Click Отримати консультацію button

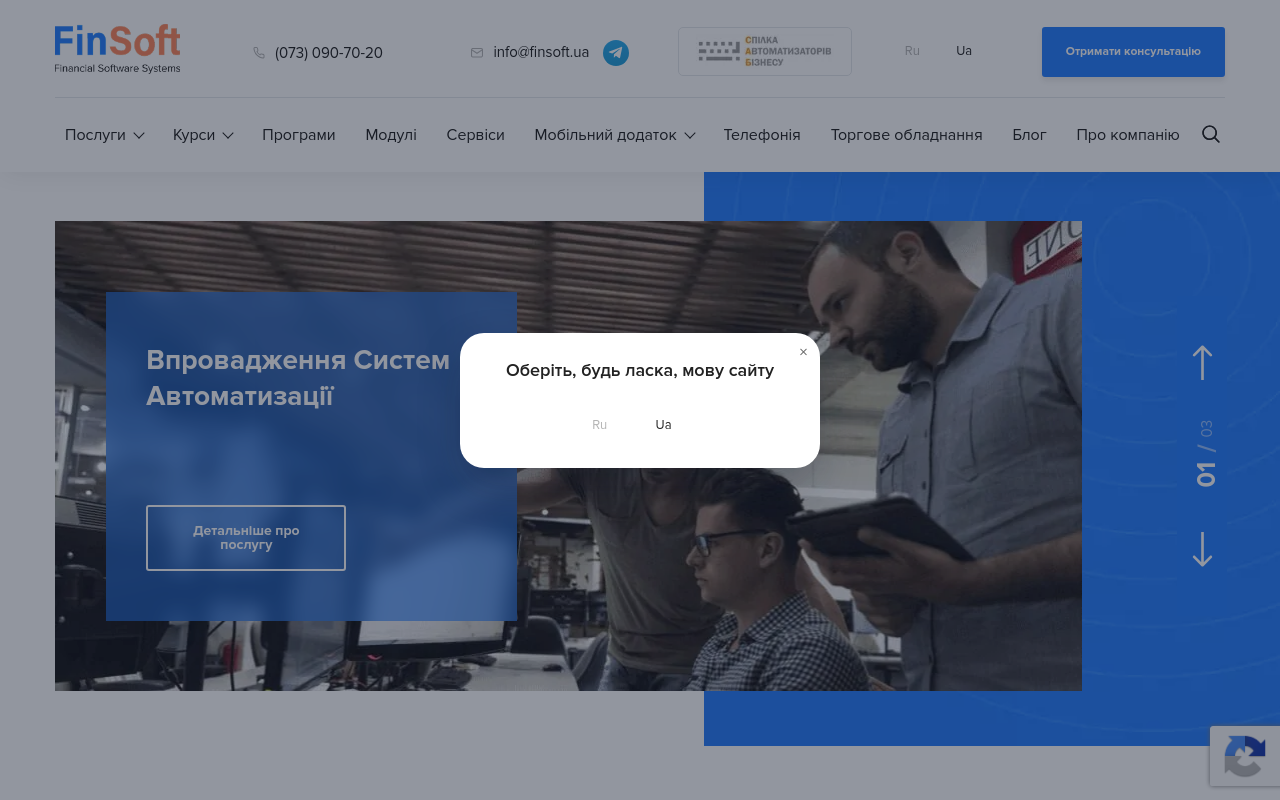click(1133, 52)
